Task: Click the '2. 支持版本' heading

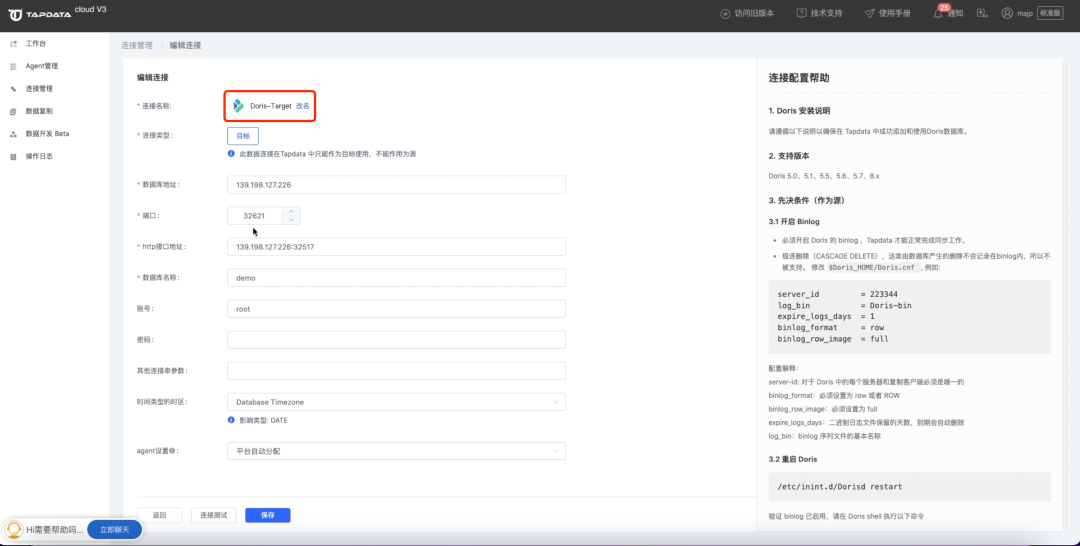Action: point(789,156)
